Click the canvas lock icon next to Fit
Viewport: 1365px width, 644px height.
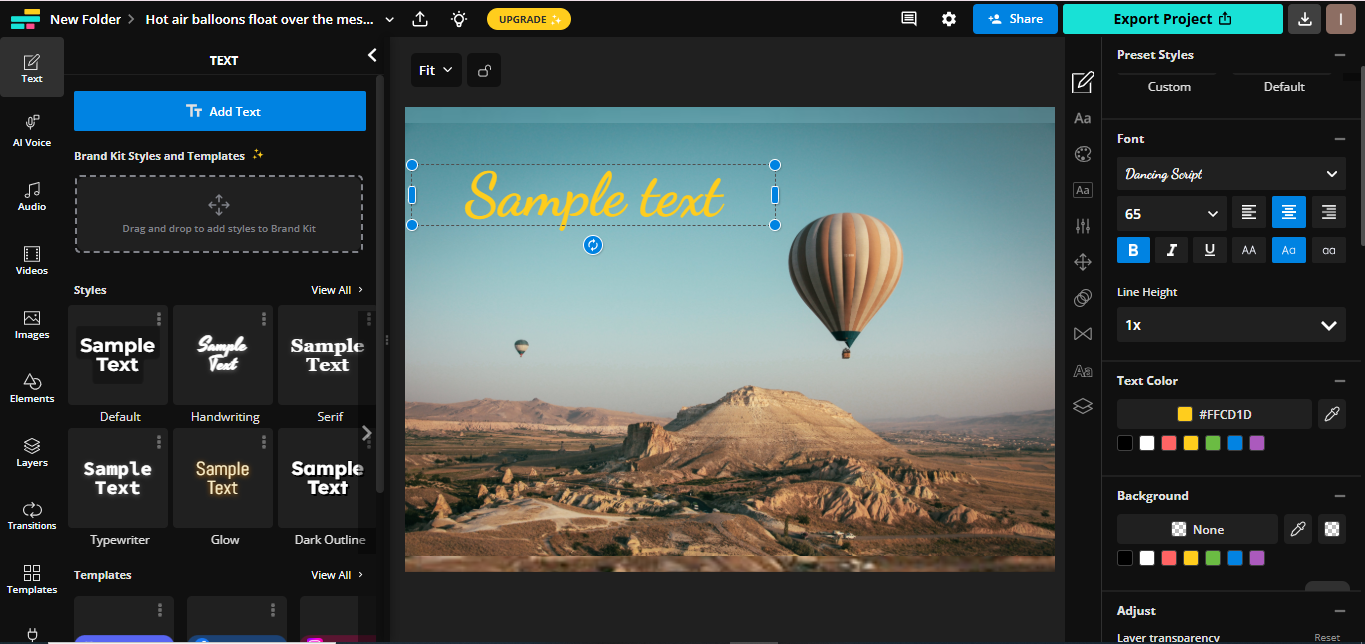coord(484,70)
